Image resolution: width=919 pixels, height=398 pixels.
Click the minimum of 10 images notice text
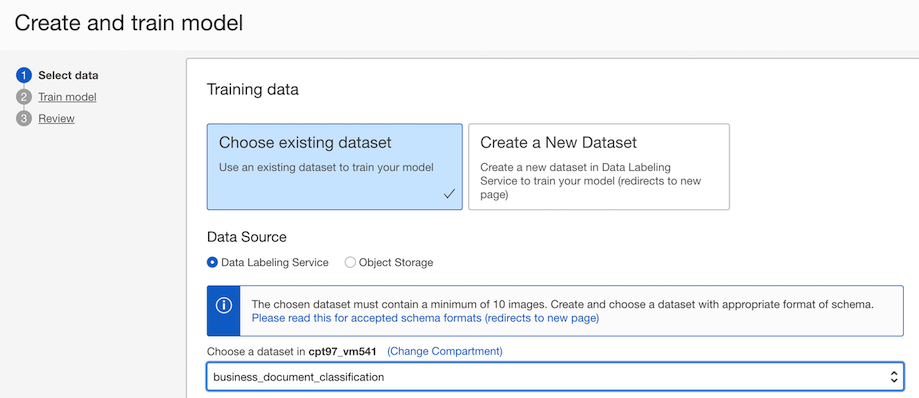pos(563,304)
